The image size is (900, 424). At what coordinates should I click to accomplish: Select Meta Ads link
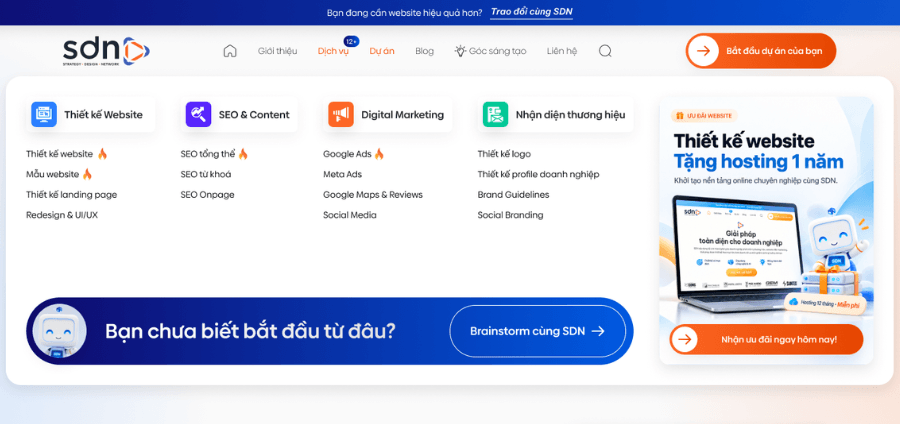(342, 174)
